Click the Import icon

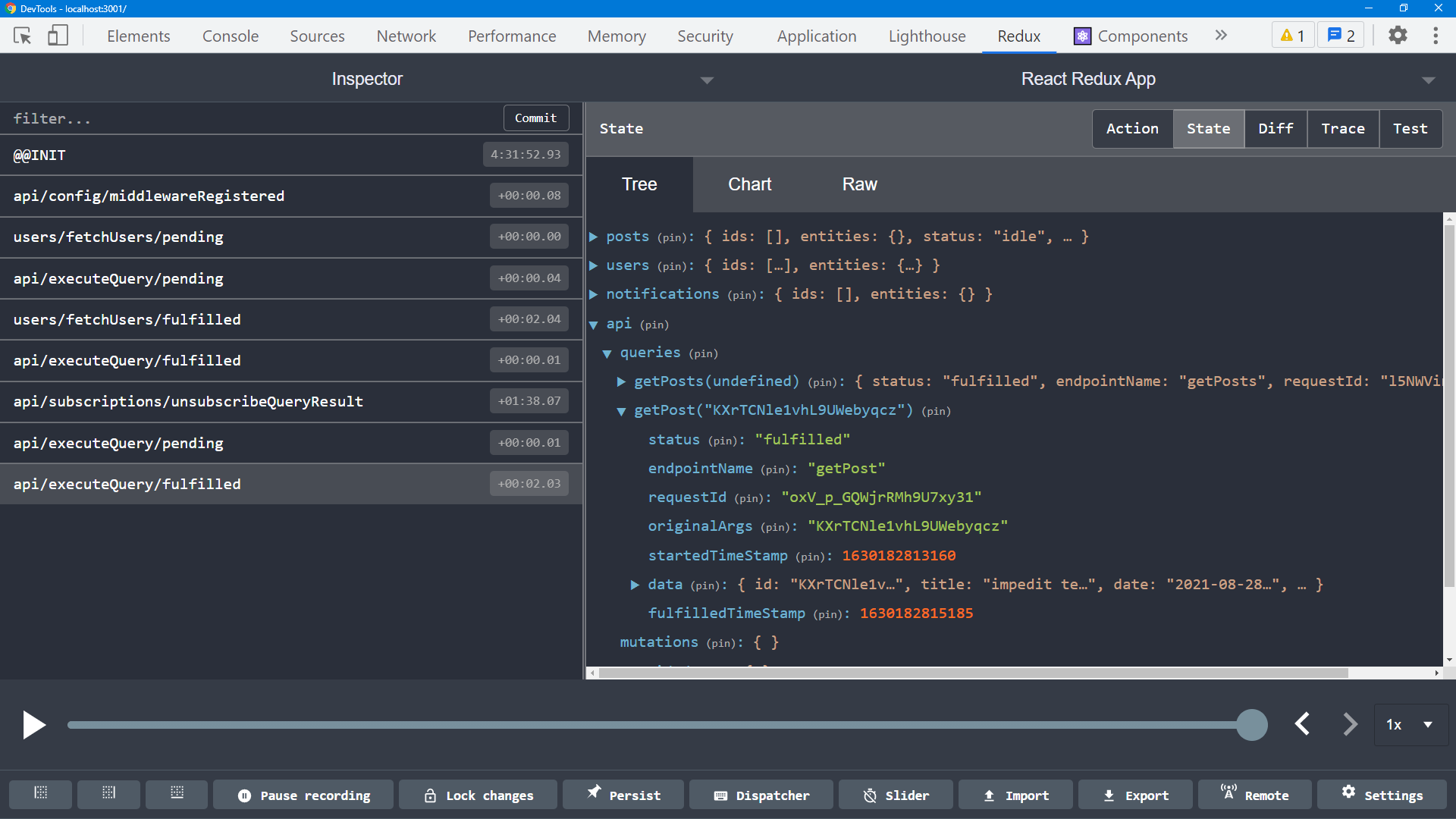click(x=1027, y=795)
